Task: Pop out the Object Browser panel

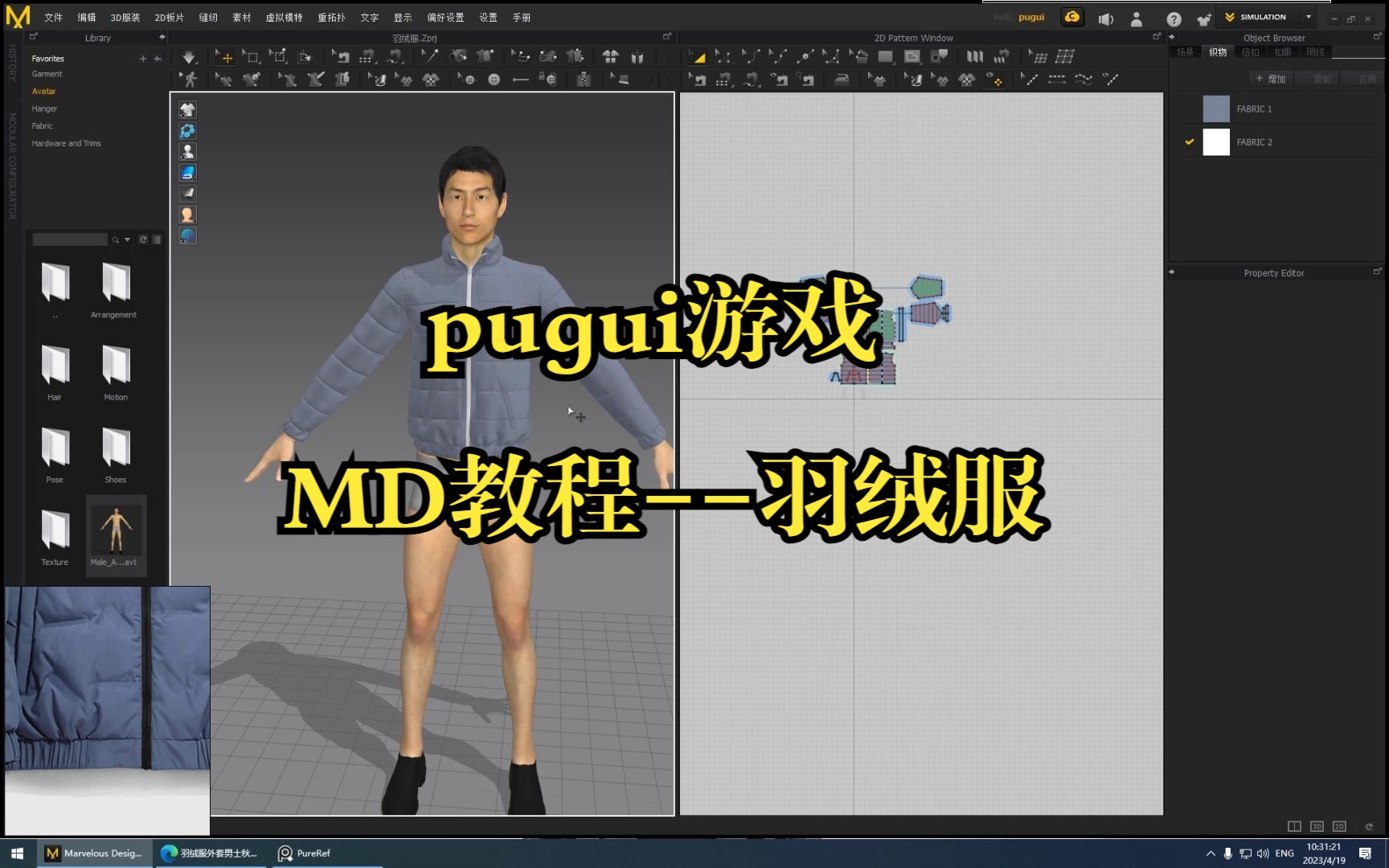Action: 1377,36
